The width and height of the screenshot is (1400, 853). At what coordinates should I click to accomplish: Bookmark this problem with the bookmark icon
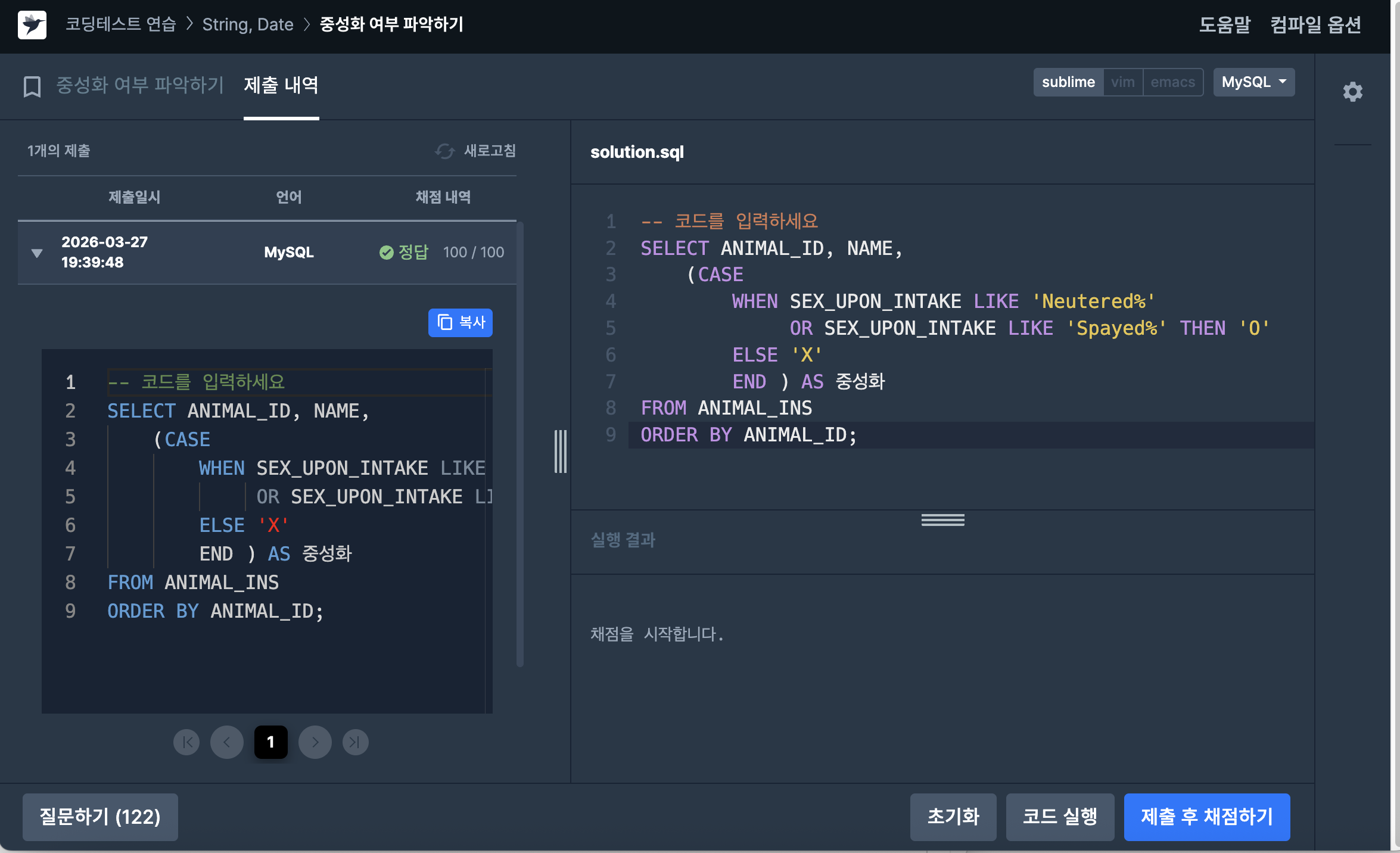tap(32, 86)
